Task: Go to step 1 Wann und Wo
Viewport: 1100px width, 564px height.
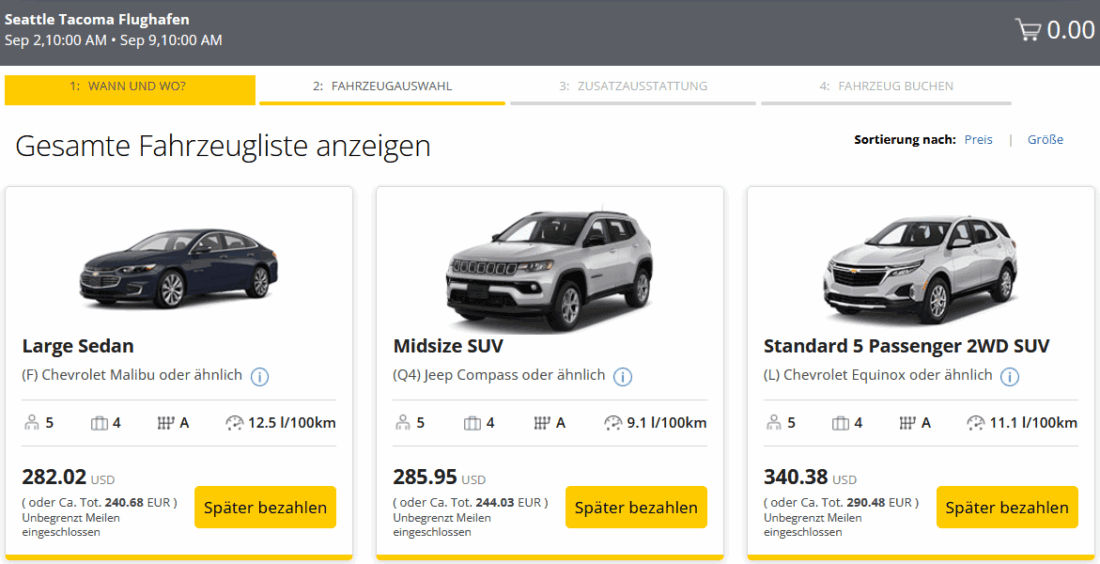Action: tap(128, 87)
